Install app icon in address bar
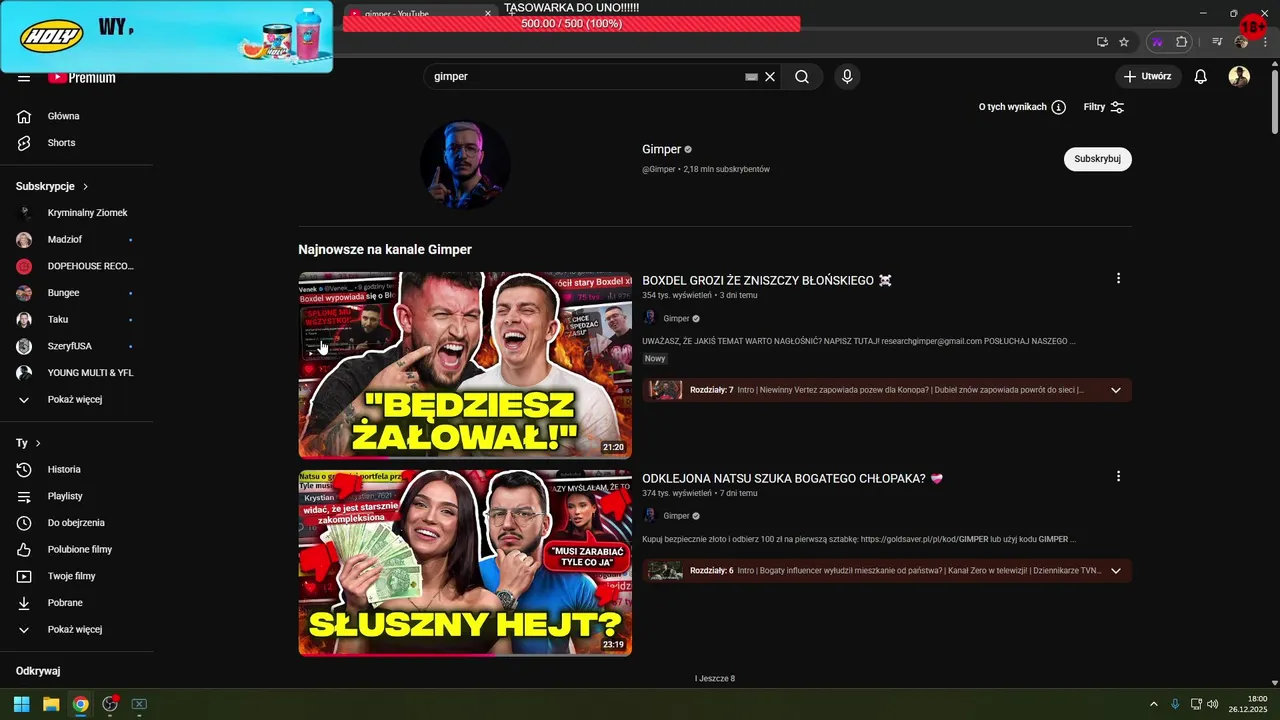 click(x=1102, y=42)
